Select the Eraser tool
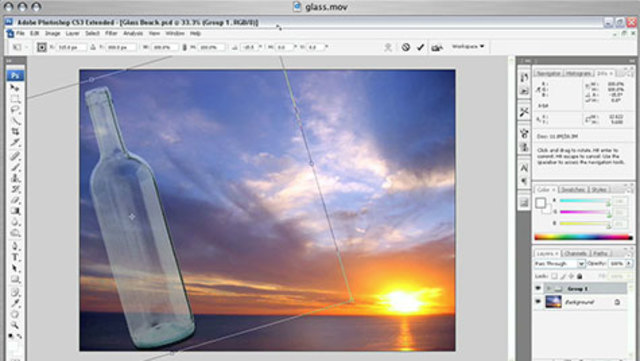 (15, 200)
